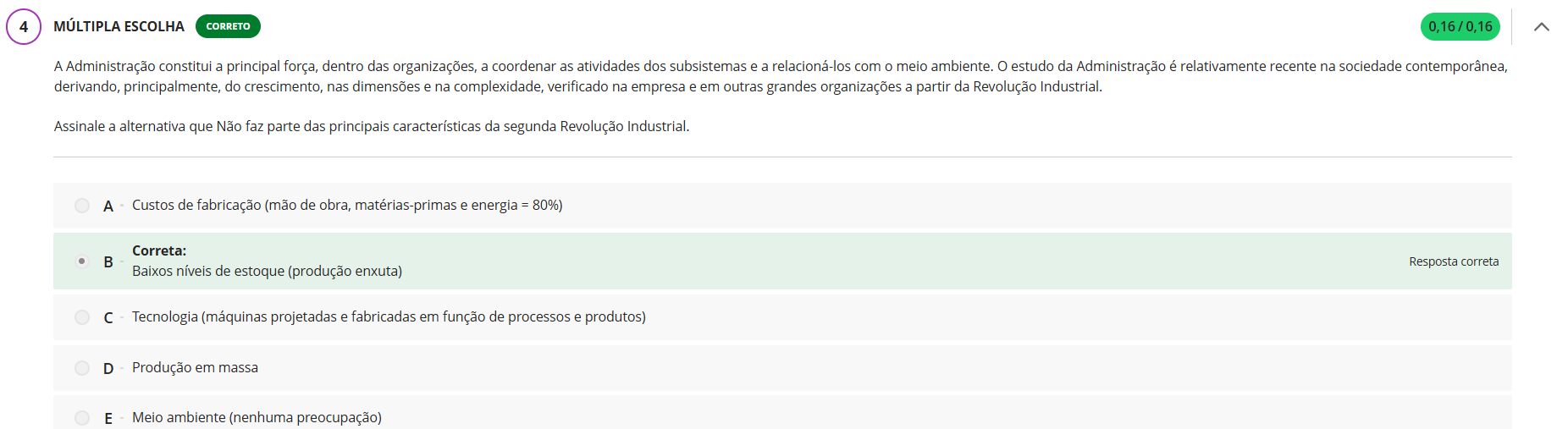Image resolution: width=1568 pixels, height=429 pixels.
Task: Click answer text 'Produção em massa'
Action: 195,368
